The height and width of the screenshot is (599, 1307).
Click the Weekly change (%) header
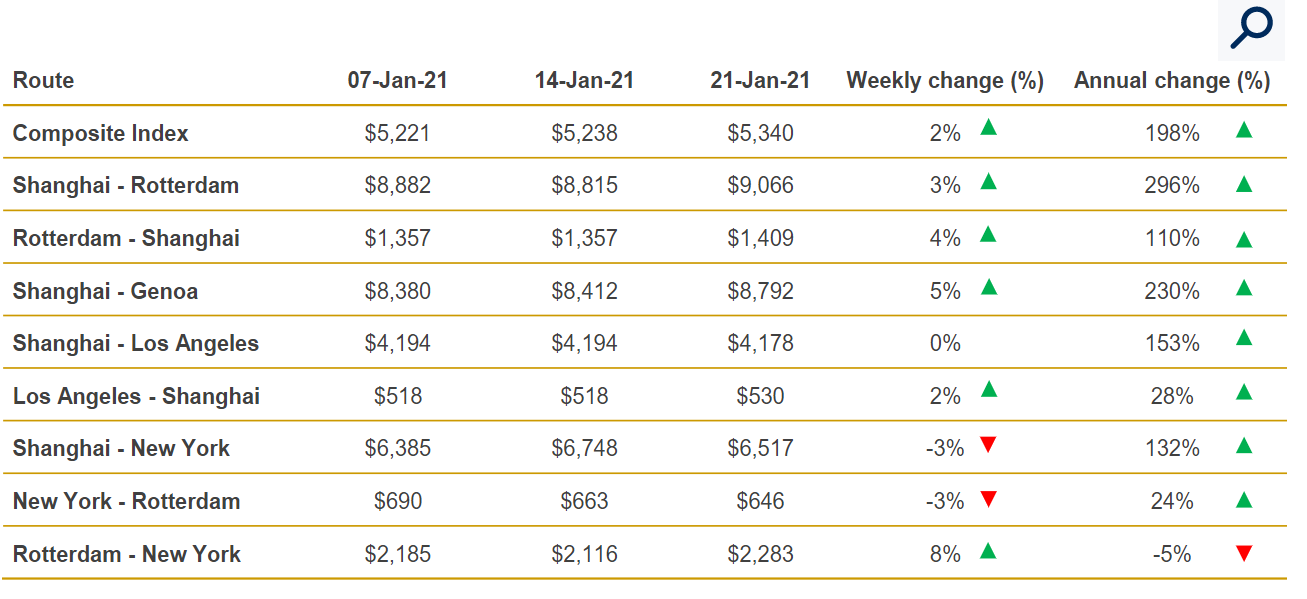coord(945,81)
